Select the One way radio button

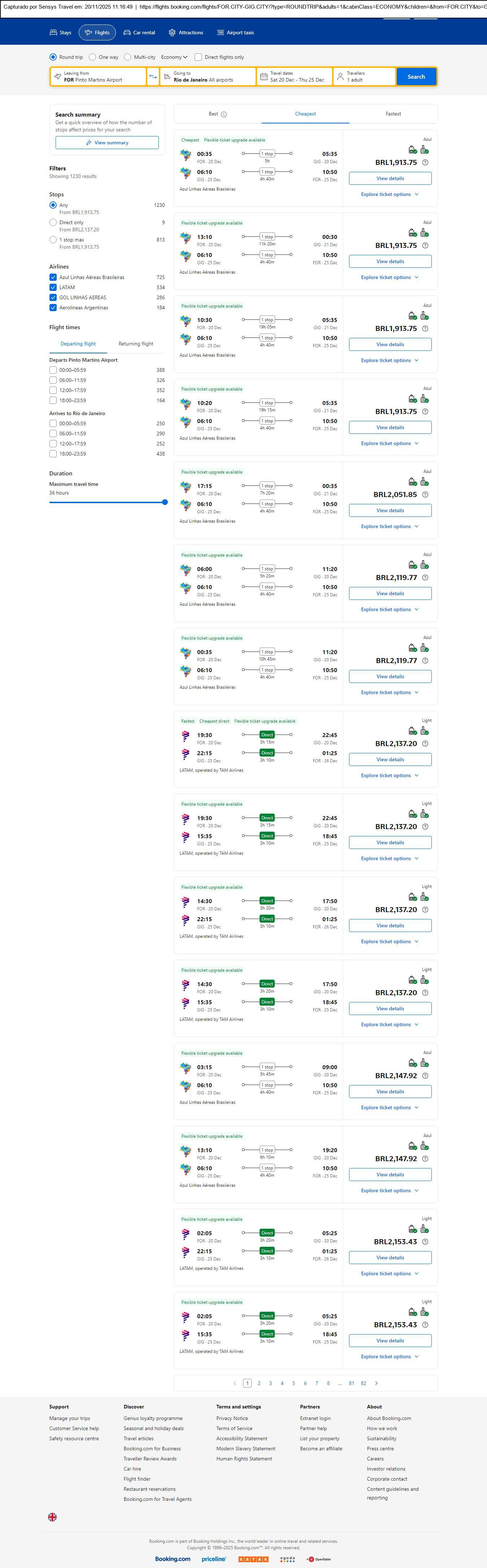tap(92, 57)
